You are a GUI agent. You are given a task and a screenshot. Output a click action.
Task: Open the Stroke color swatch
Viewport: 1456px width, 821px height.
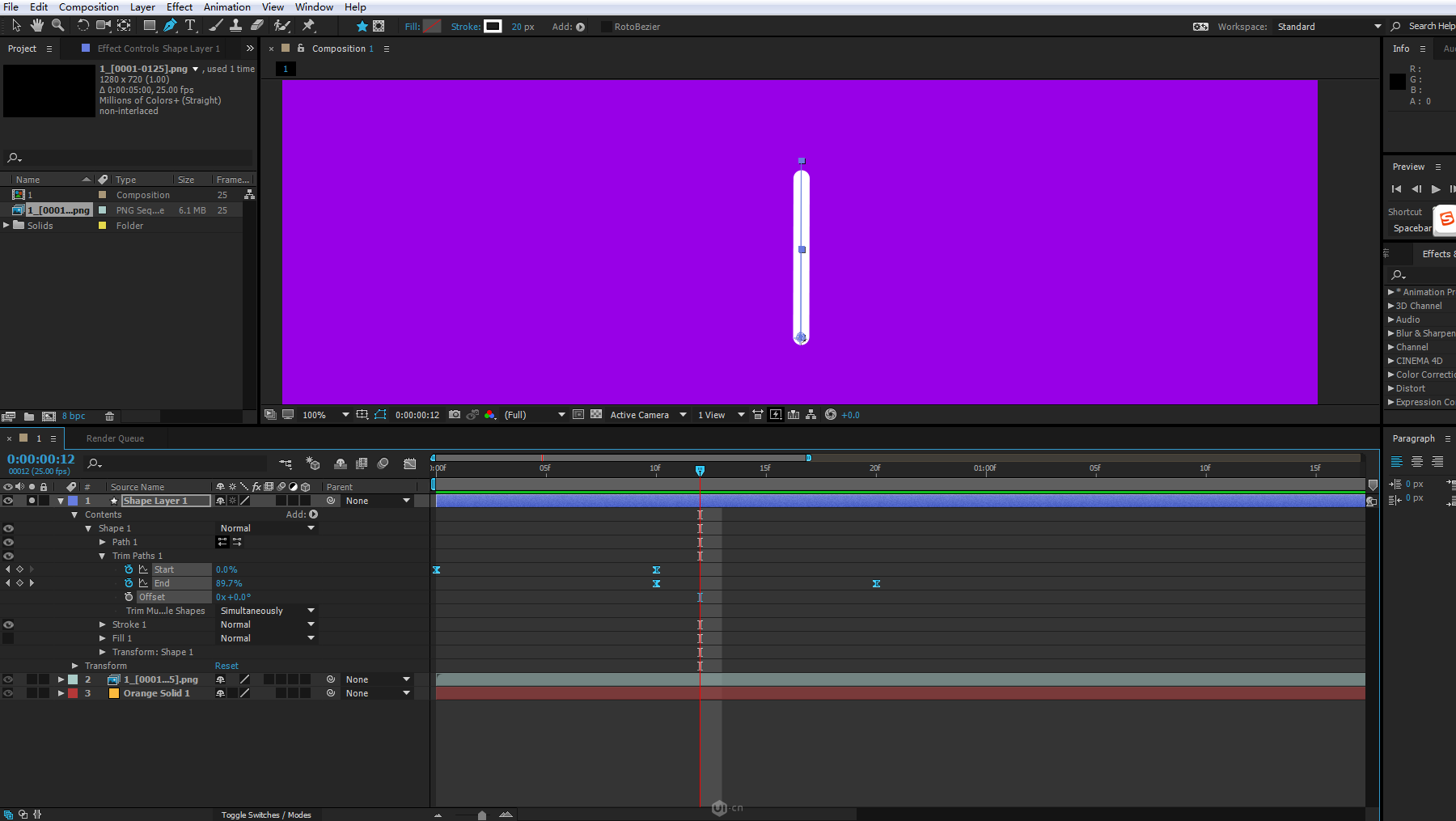pyautogui.click(x=493, y=27)
